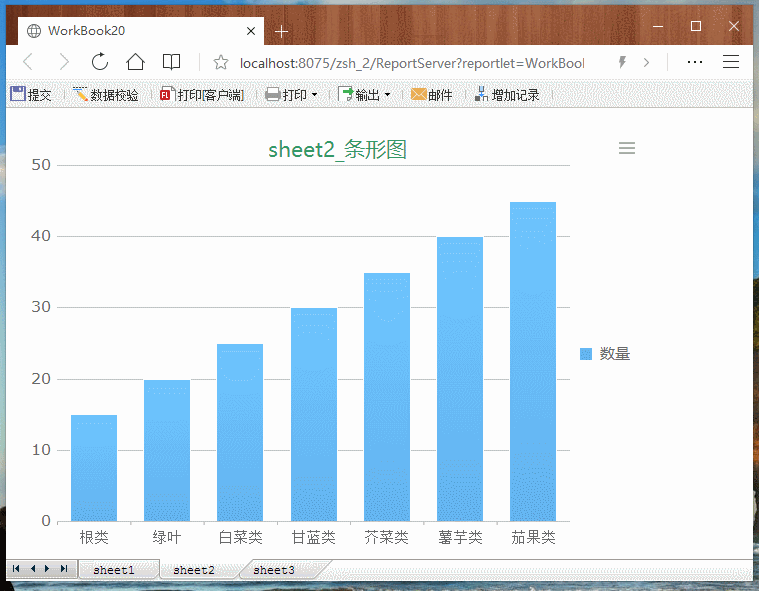Viewport: 759px width, 591px height.
Task: Open the reading view book icon
Action: (x=171, y=62)
